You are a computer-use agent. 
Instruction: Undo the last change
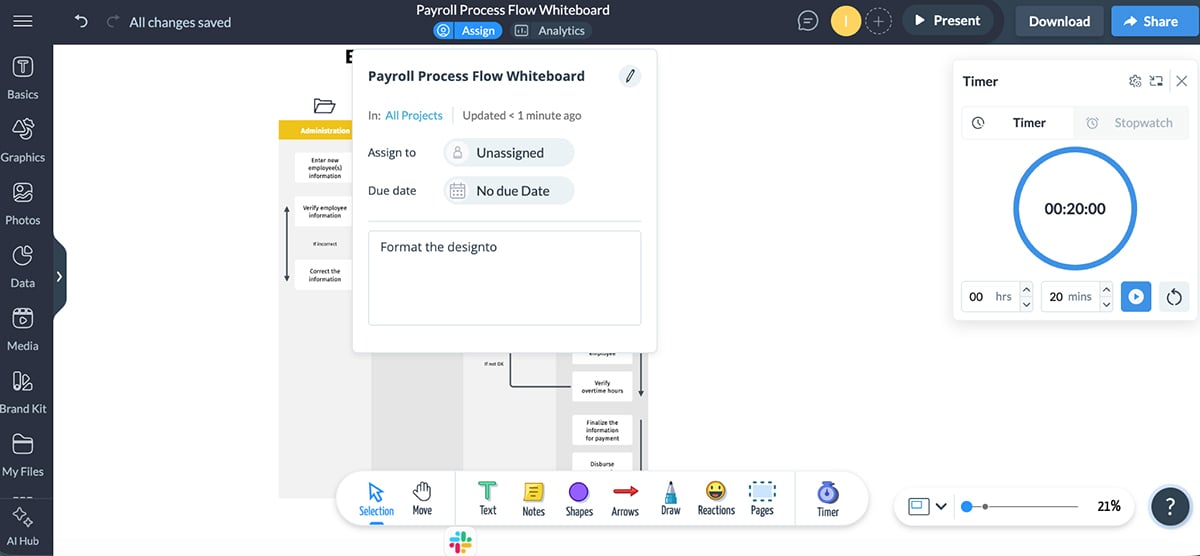click(82, 21)
